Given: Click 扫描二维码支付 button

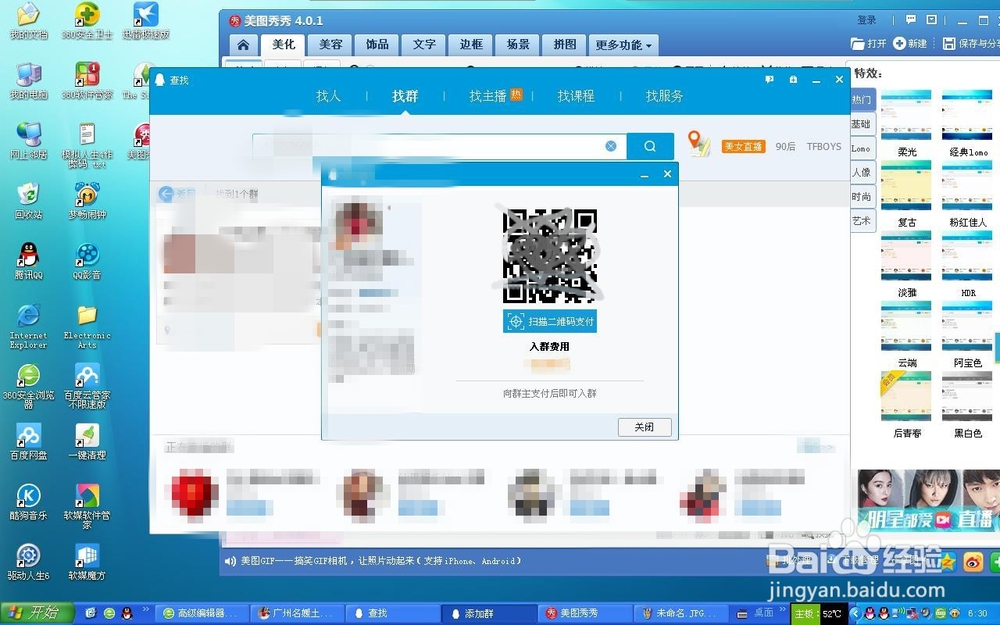Looking at the screenshot, I should 550,321.
